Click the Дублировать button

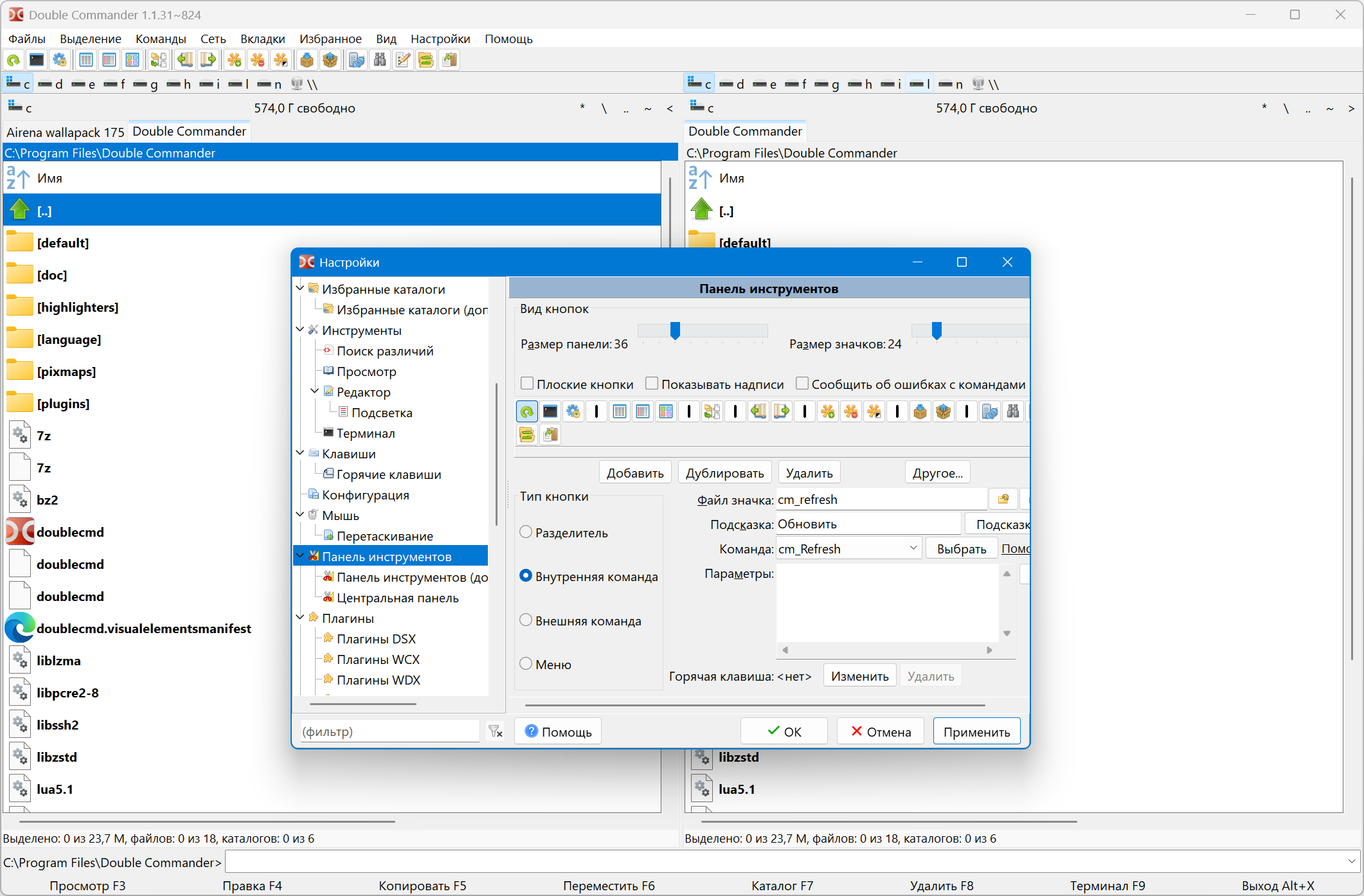[x=724, y=473]
